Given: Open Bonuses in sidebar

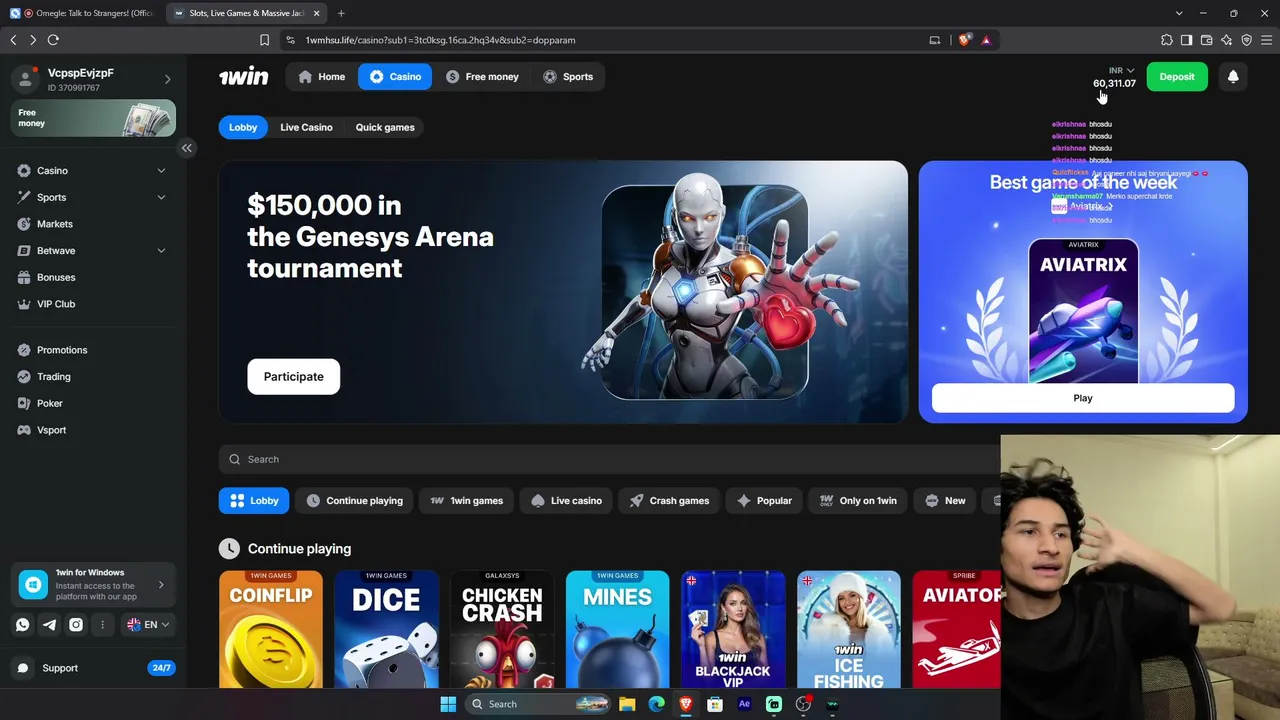Looking at the screenshot, I should click(x=56, y=278).
